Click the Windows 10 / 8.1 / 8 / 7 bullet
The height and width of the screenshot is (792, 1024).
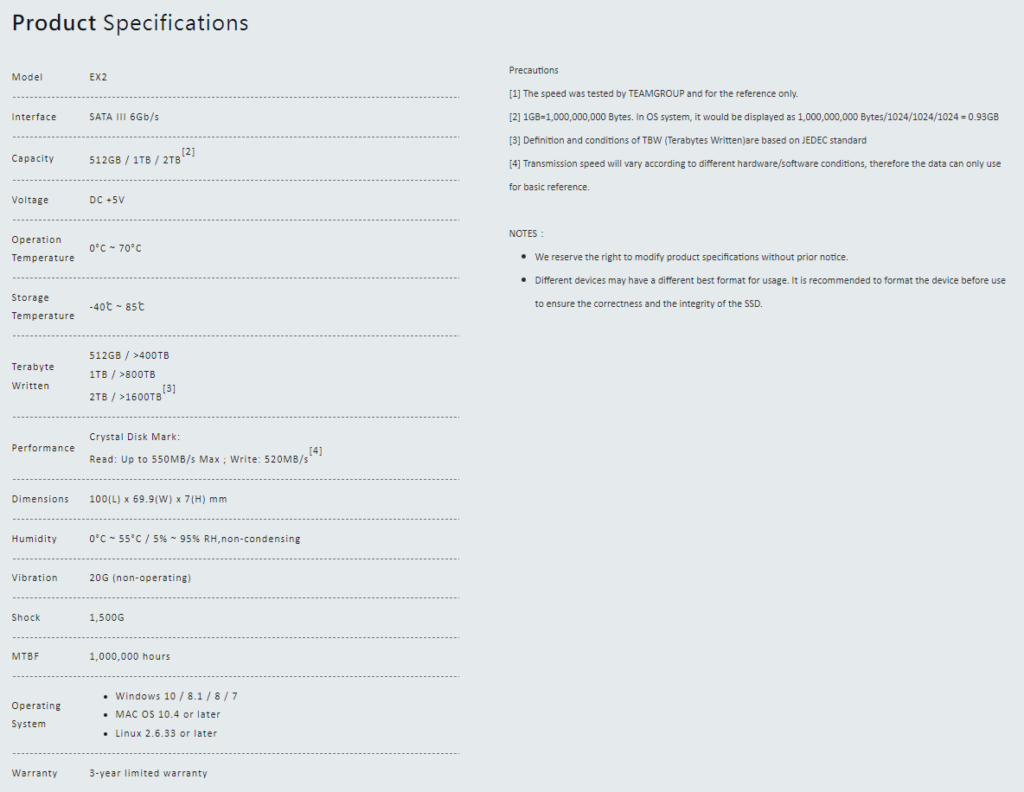point(176,696)
